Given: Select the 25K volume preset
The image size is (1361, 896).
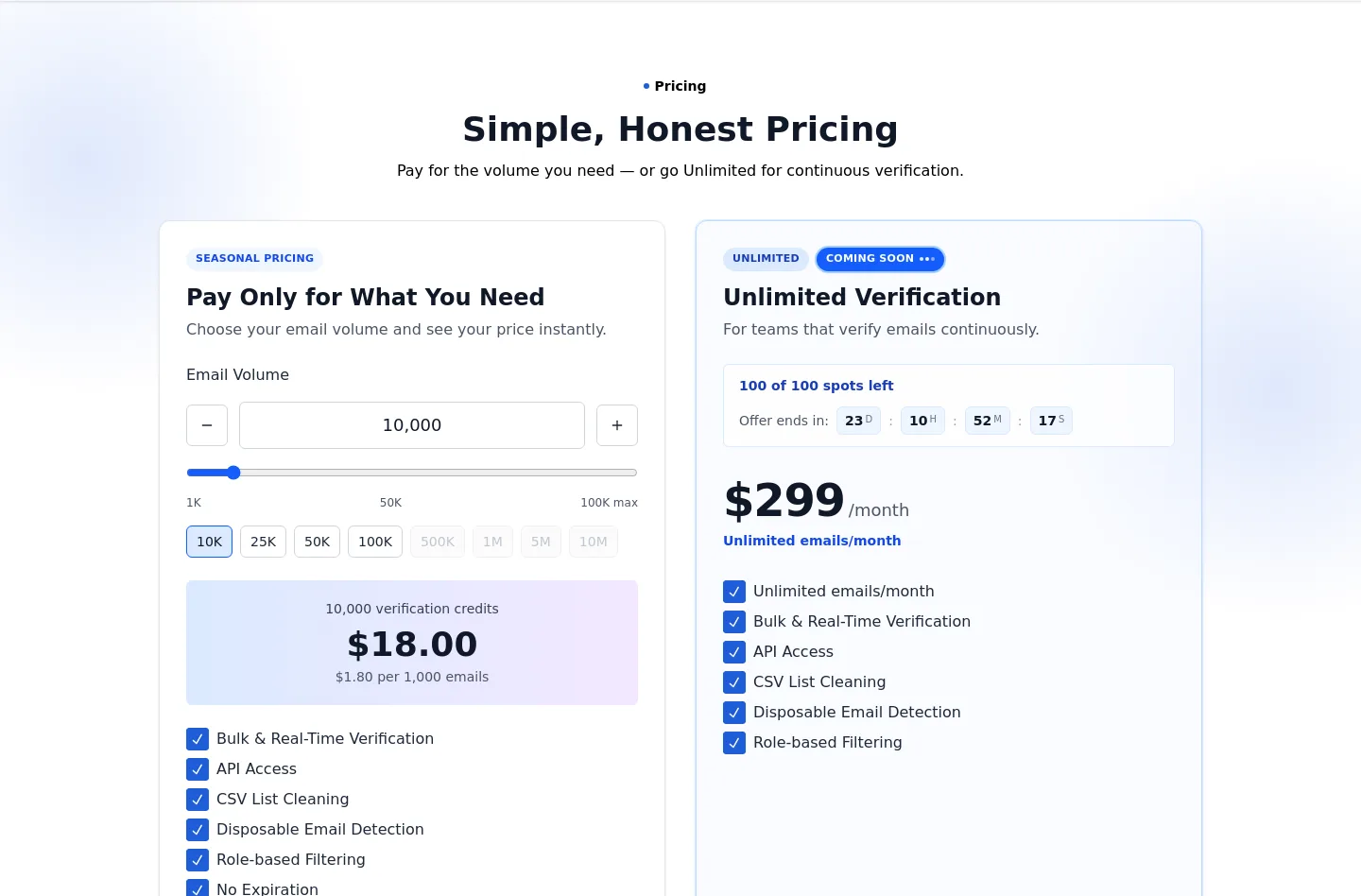Looking at the screenshot, I should [263, 542].
